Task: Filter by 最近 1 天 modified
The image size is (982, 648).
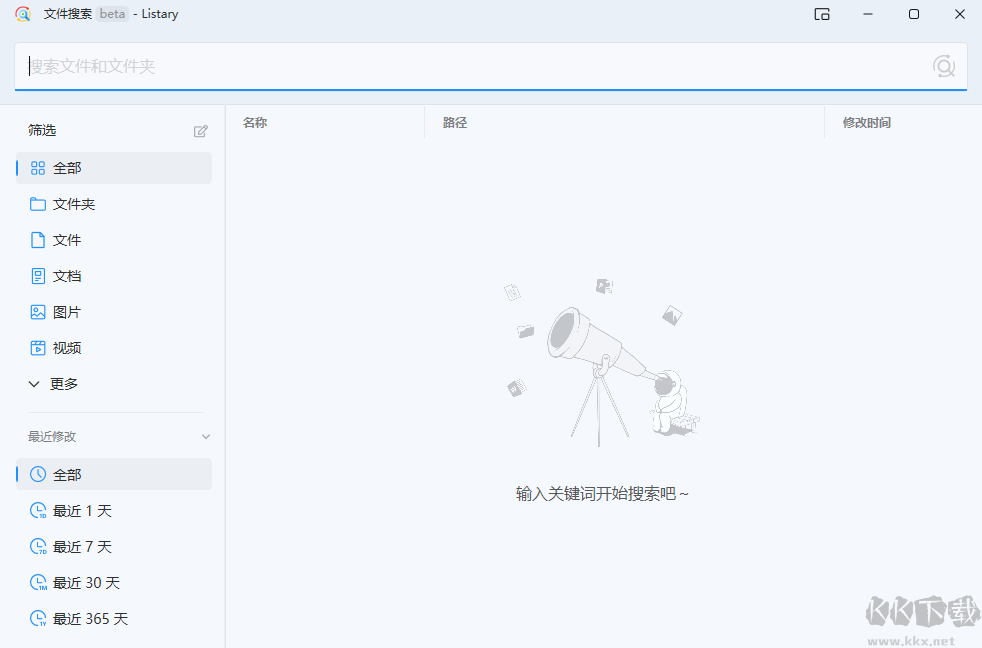Action: [x=82, y=511]
